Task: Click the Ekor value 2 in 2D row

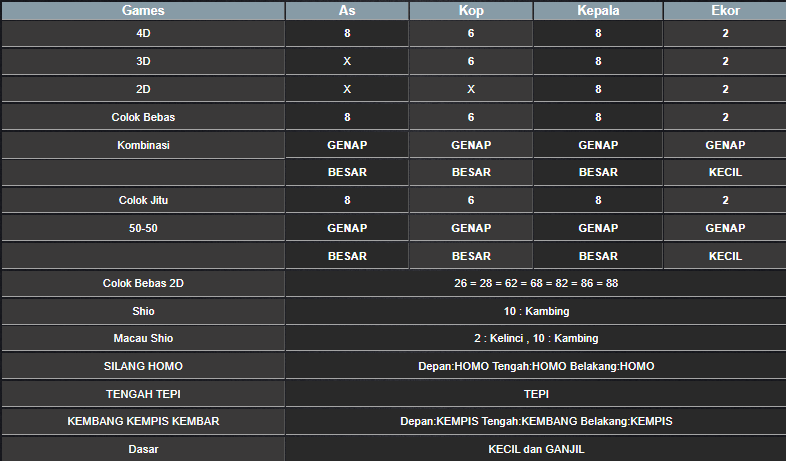Action: click(725, 90)
